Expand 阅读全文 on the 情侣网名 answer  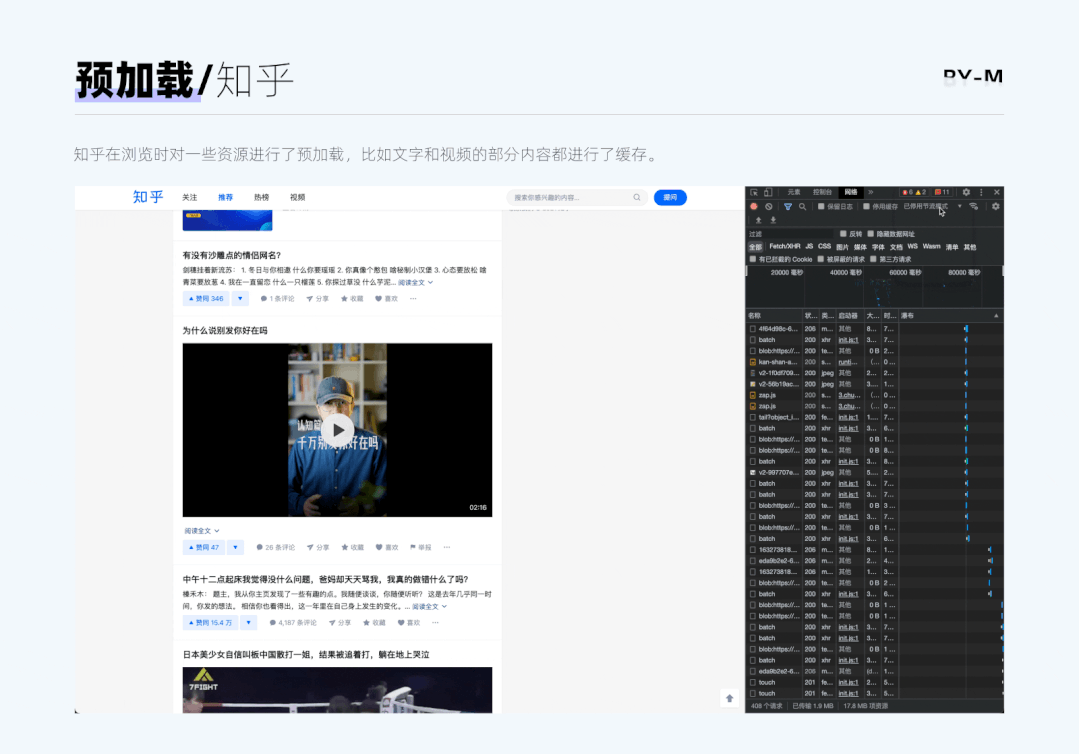click(416, 282)
